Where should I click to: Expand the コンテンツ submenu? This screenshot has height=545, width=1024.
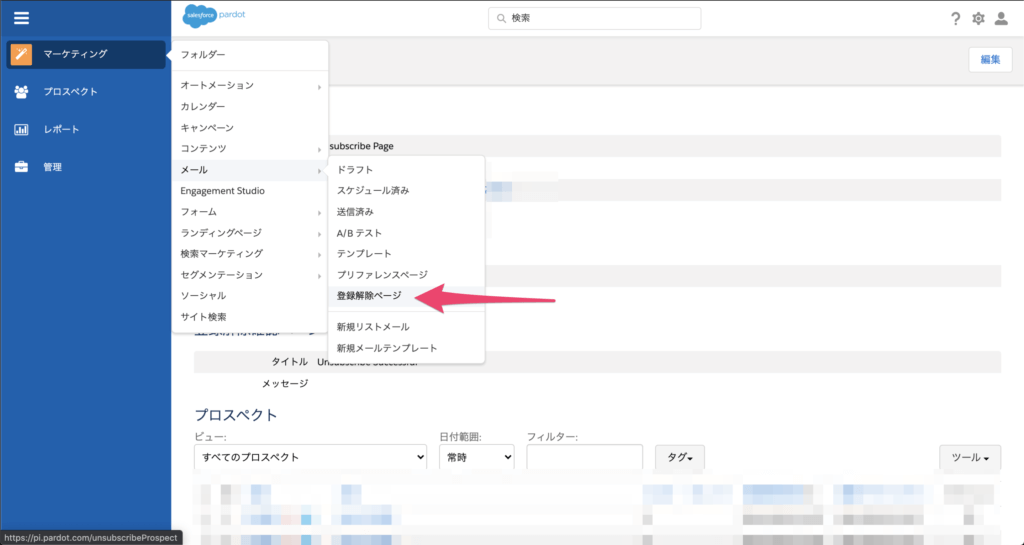(x=249, y=149)
